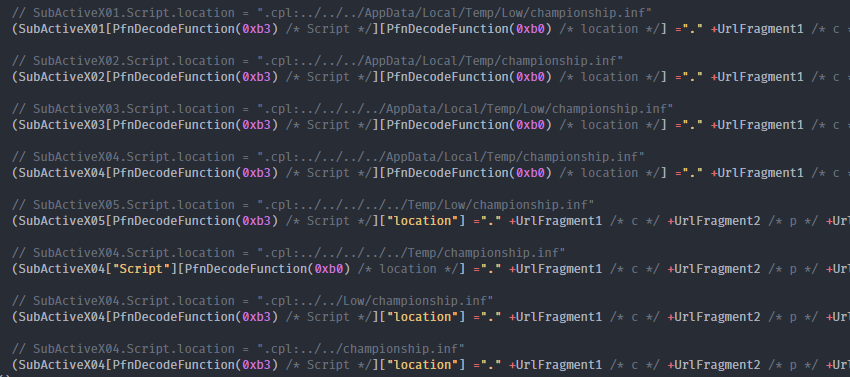Screen dimensions: 850x377
Task: Click the path AppData/Local/Temp/championship.inf in the SubActiveX02 comment
Action: click(491, 61)
